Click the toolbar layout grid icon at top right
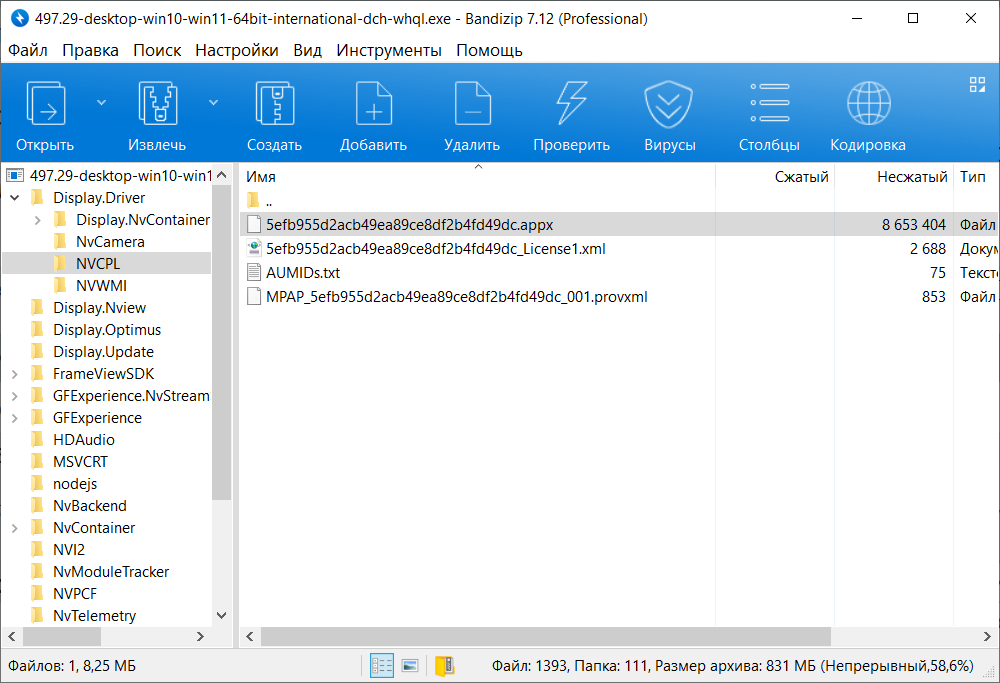Viewport: 1000px width, 683px height. point(977,85)
